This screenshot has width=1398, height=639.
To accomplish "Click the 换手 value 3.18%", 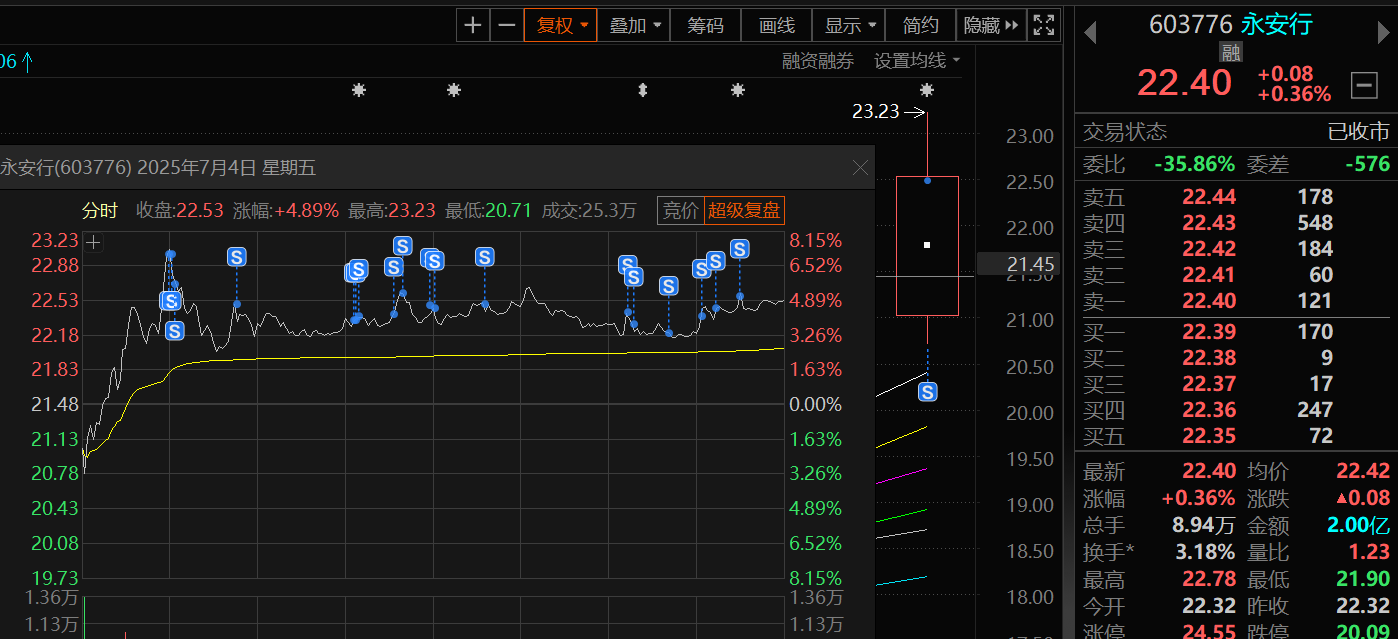I will [1204, 552].
